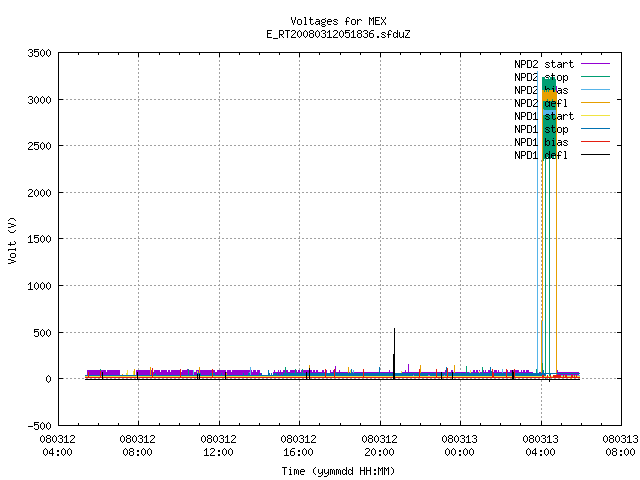Click the black NPD1 defl legend line
Viewport: 640px width, 480px height.
coord(596,155)
